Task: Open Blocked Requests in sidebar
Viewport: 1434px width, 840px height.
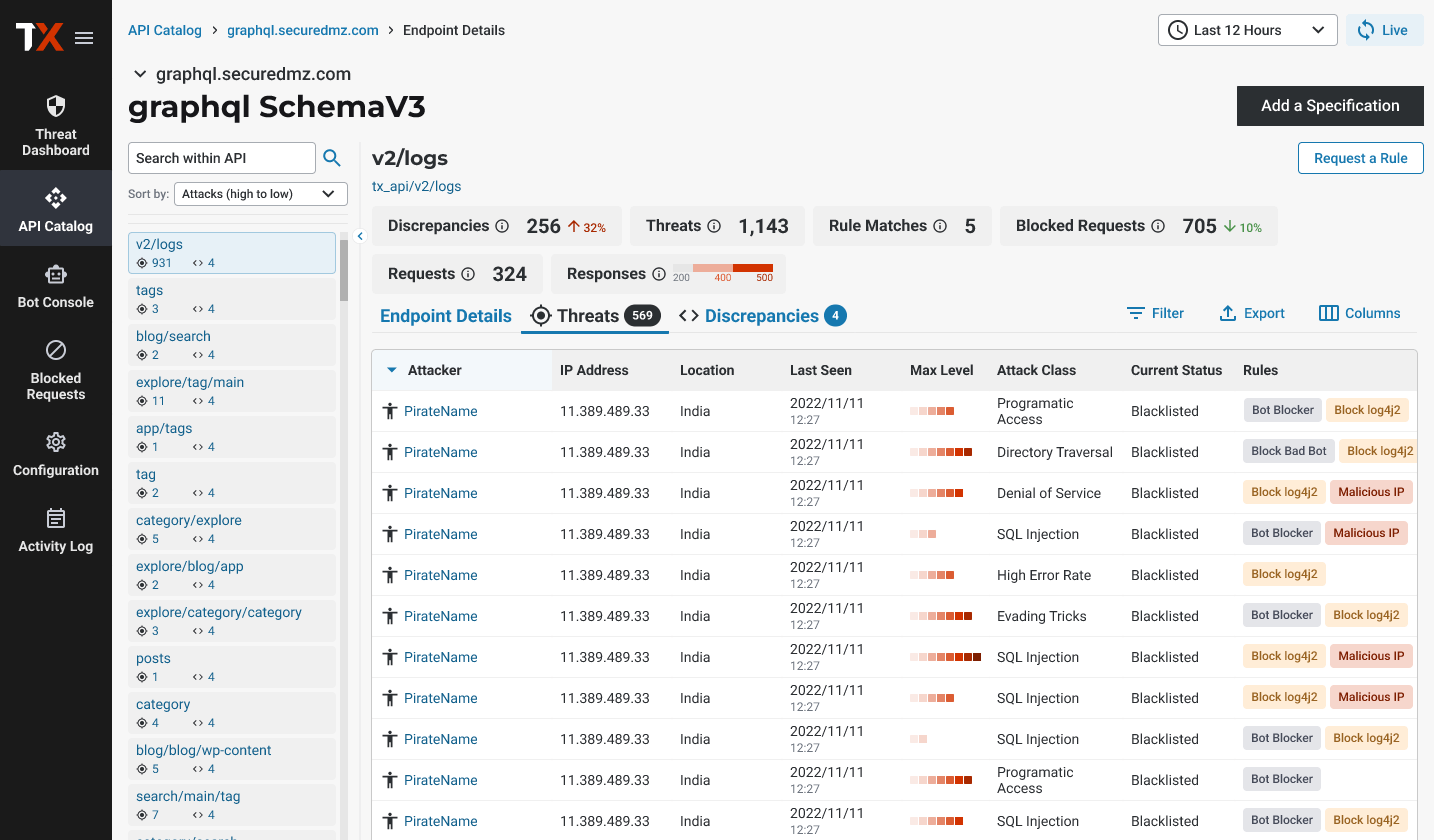Action: pos(56,368)
